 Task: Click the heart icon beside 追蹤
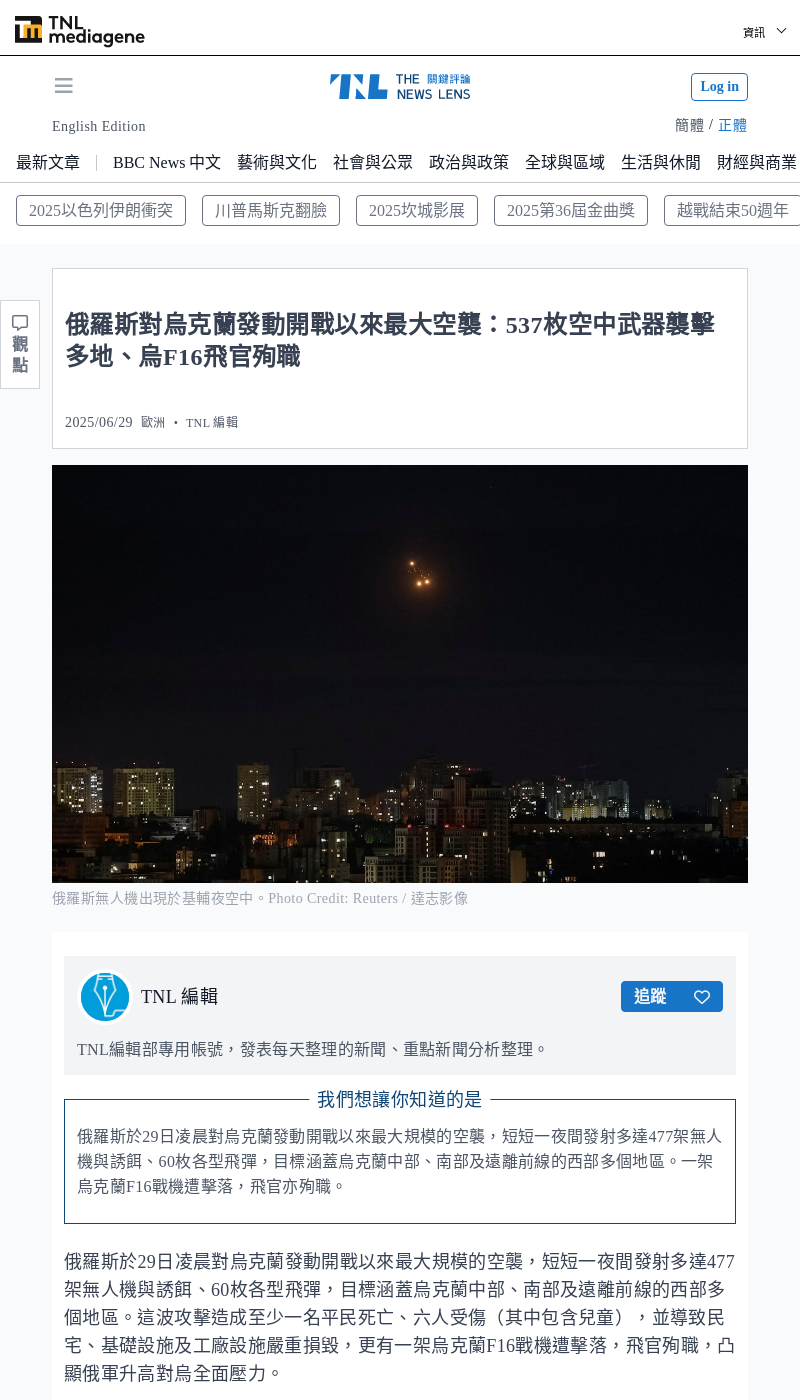coord(702,997)
